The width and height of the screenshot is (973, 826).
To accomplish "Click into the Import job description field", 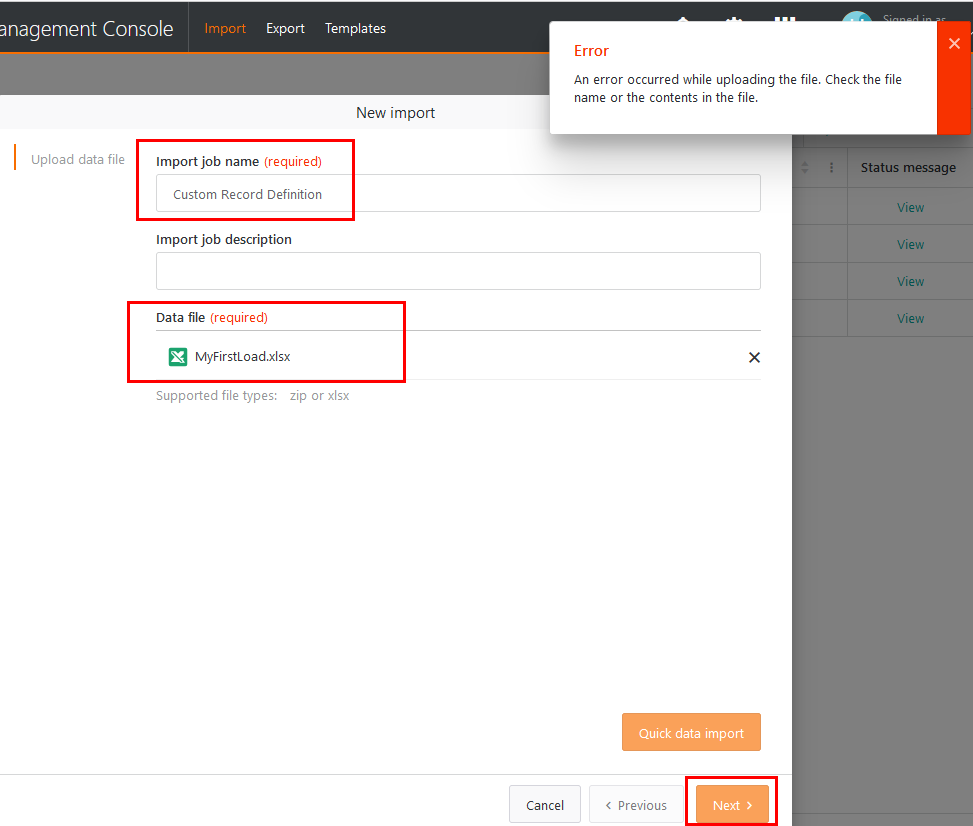I will [458, 271].
